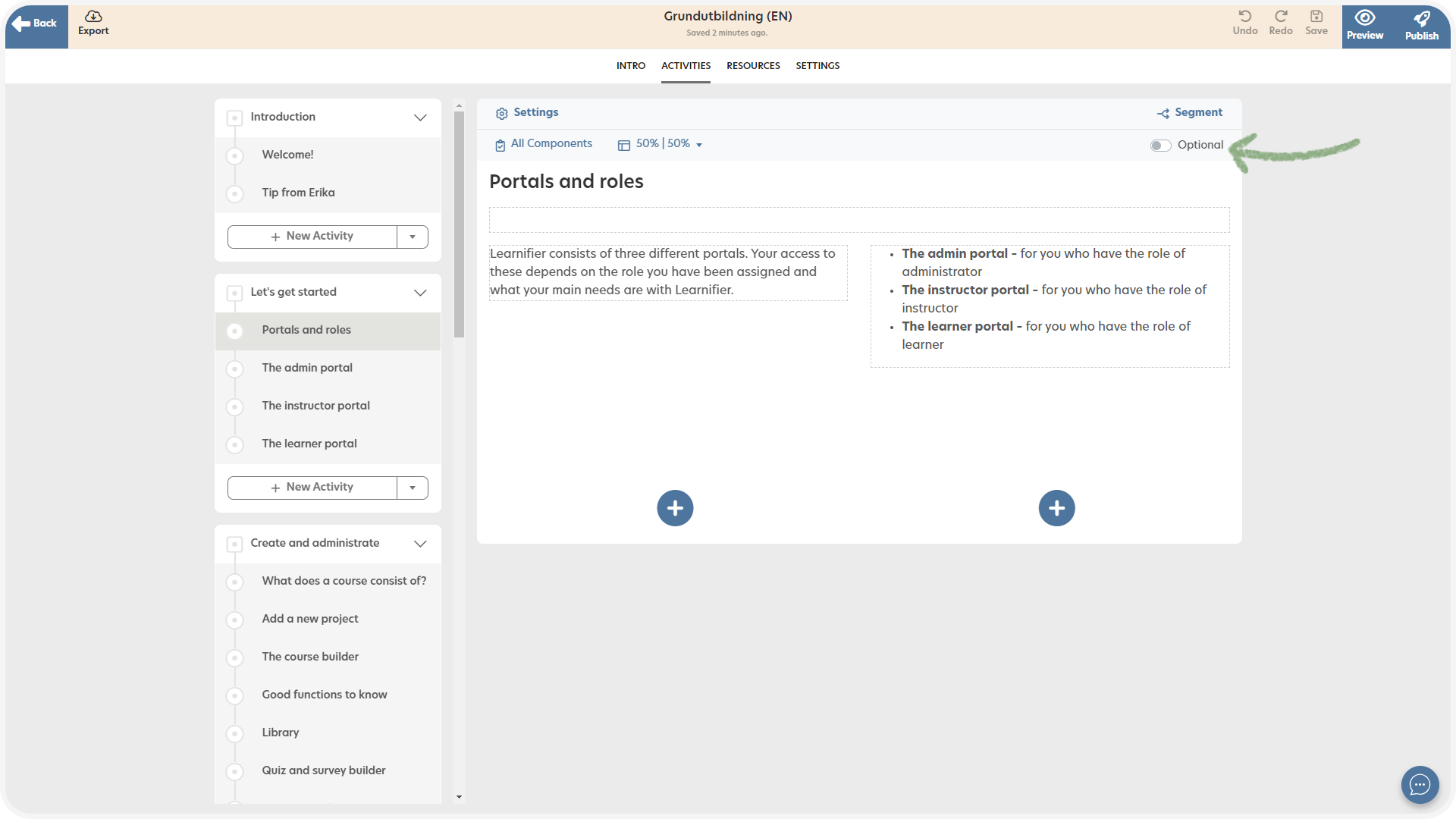Click the Save disk icon
This screenshot has height=819, width=1456.
[x=1316, y=17]
